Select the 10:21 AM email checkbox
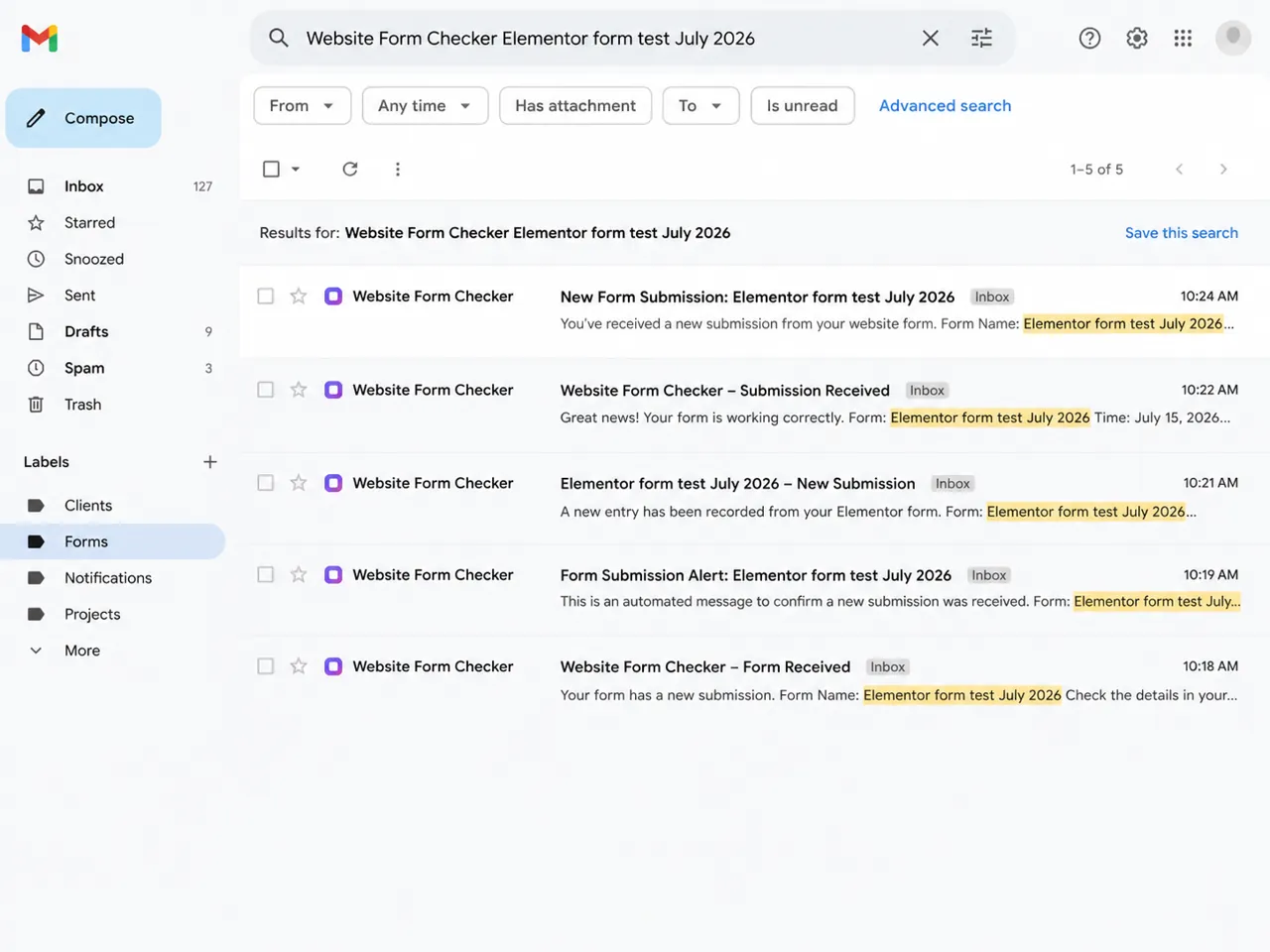The image size is (1270, 952). (x=265, y=483)
